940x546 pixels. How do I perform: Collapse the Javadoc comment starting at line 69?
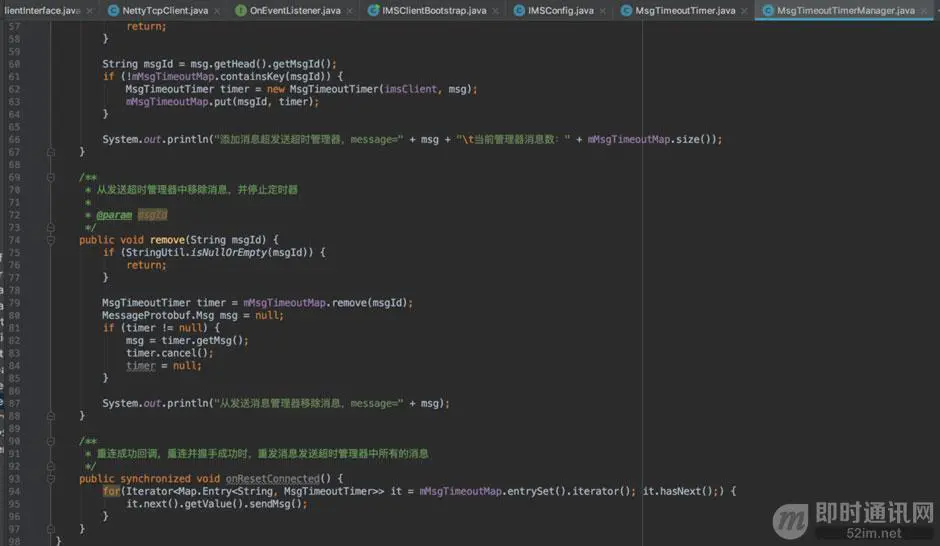point(51,177)
